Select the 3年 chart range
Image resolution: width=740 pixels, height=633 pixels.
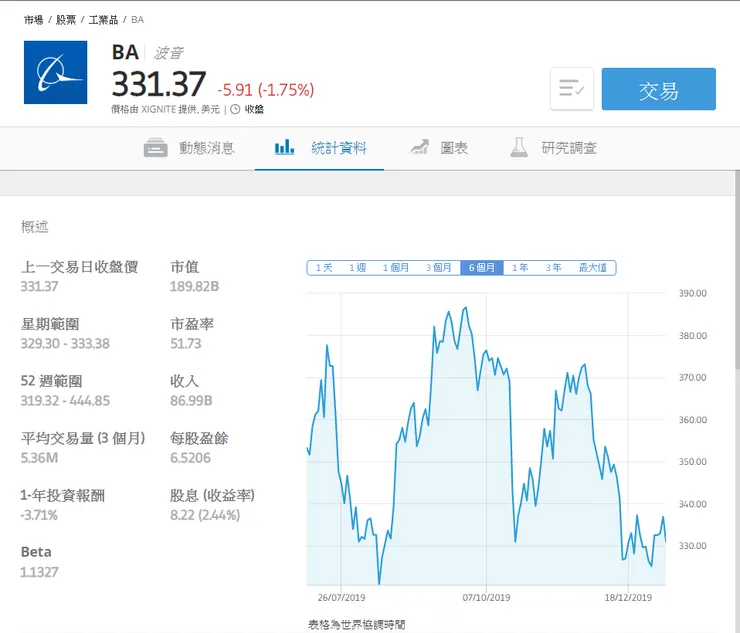point(554,268)
